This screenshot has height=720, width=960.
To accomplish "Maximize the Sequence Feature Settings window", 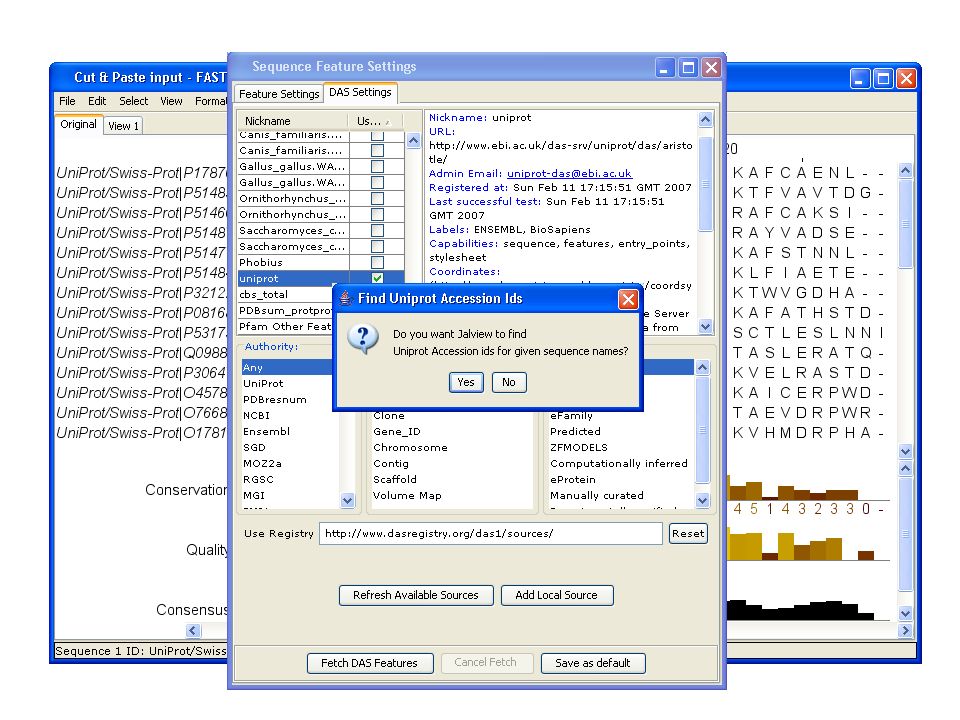I will [688, 67].
